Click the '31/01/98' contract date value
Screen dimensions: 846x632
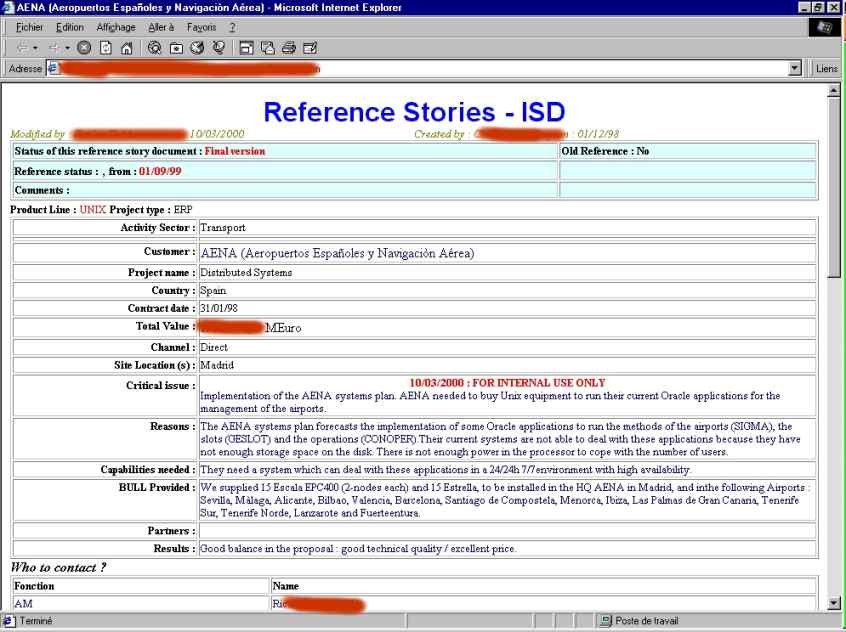pyautogui.click(x=219, y=308)
